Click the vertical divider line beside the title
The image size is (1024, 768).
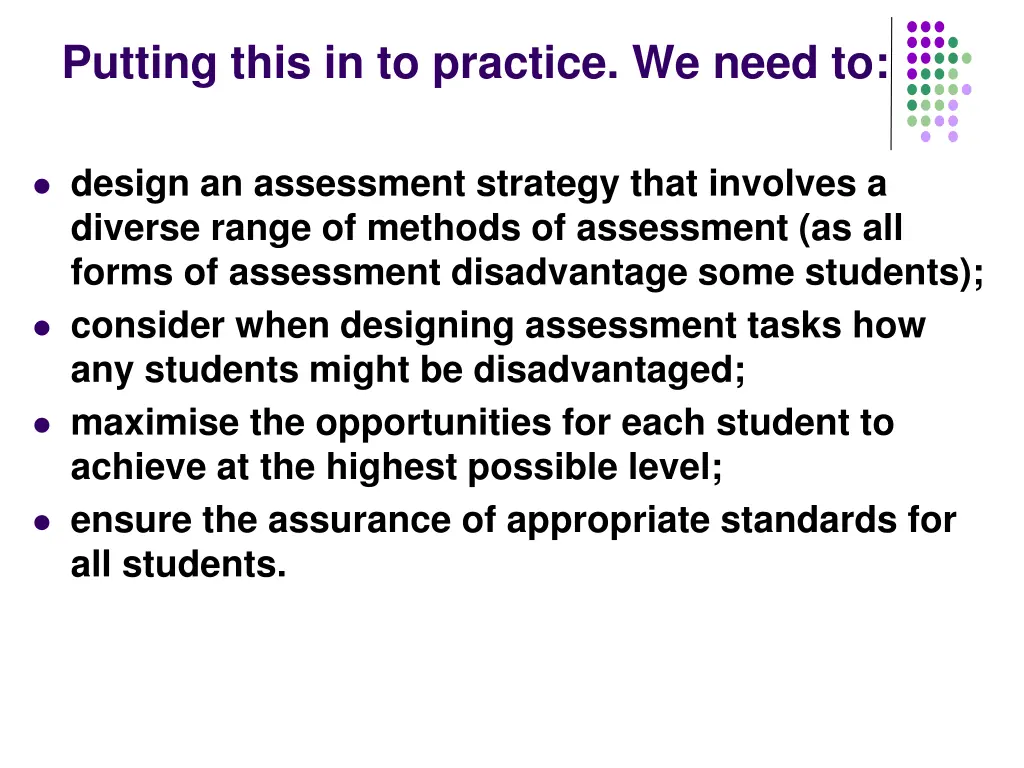891,84
